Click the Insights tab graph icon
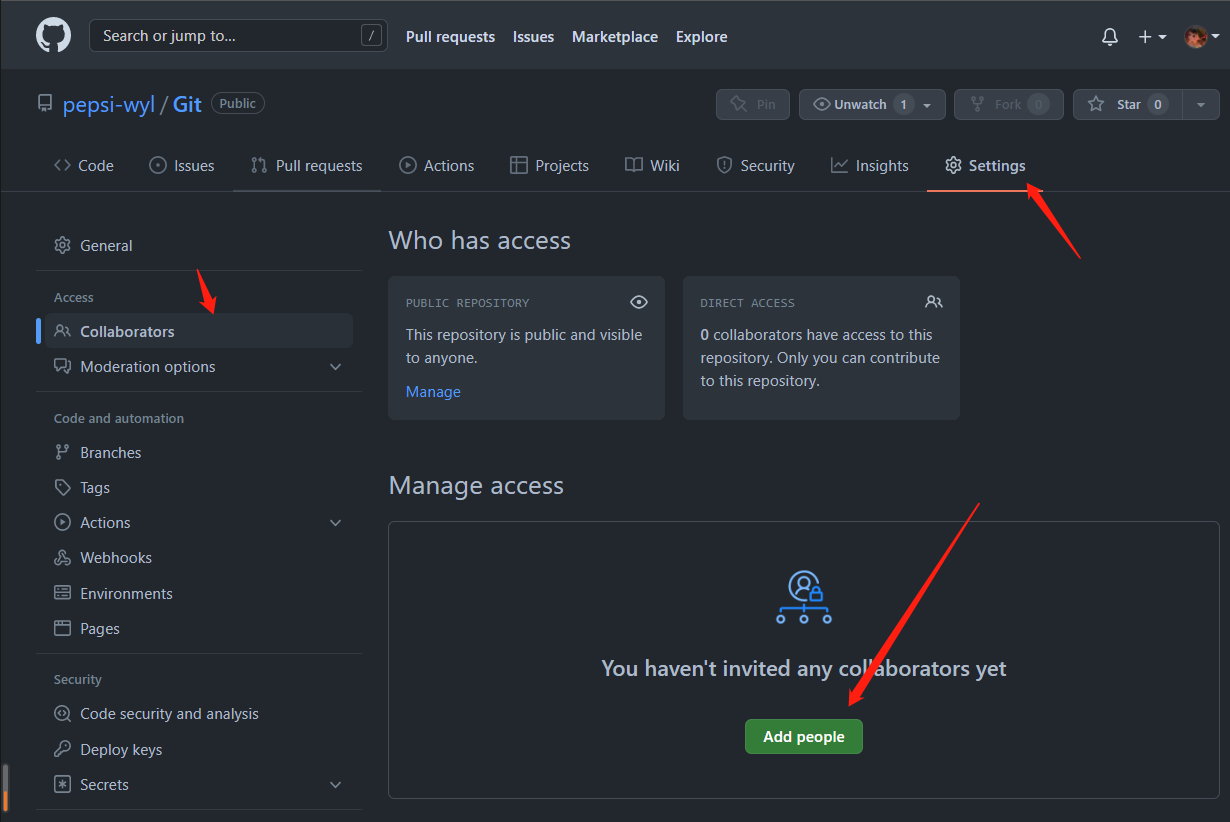The image size is (1230, 822). pos(839,165)
